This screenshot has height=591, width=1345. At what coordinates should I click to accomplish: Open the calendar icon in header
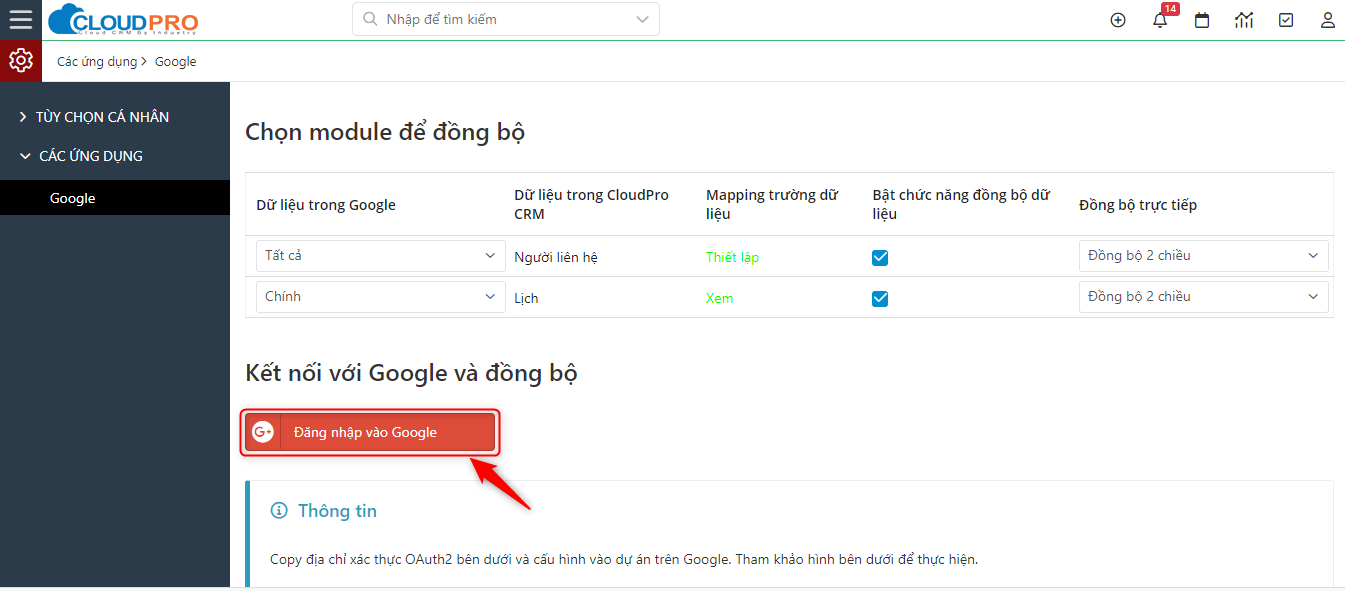coord(1202,20)
